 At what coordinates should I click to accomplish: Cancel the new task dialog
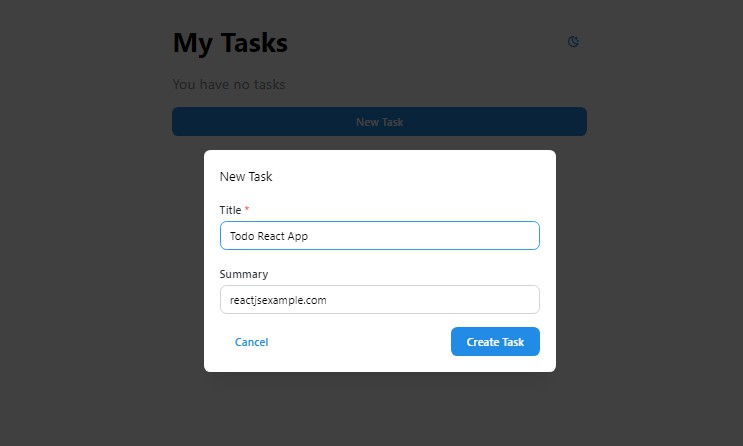pos(251,342)
